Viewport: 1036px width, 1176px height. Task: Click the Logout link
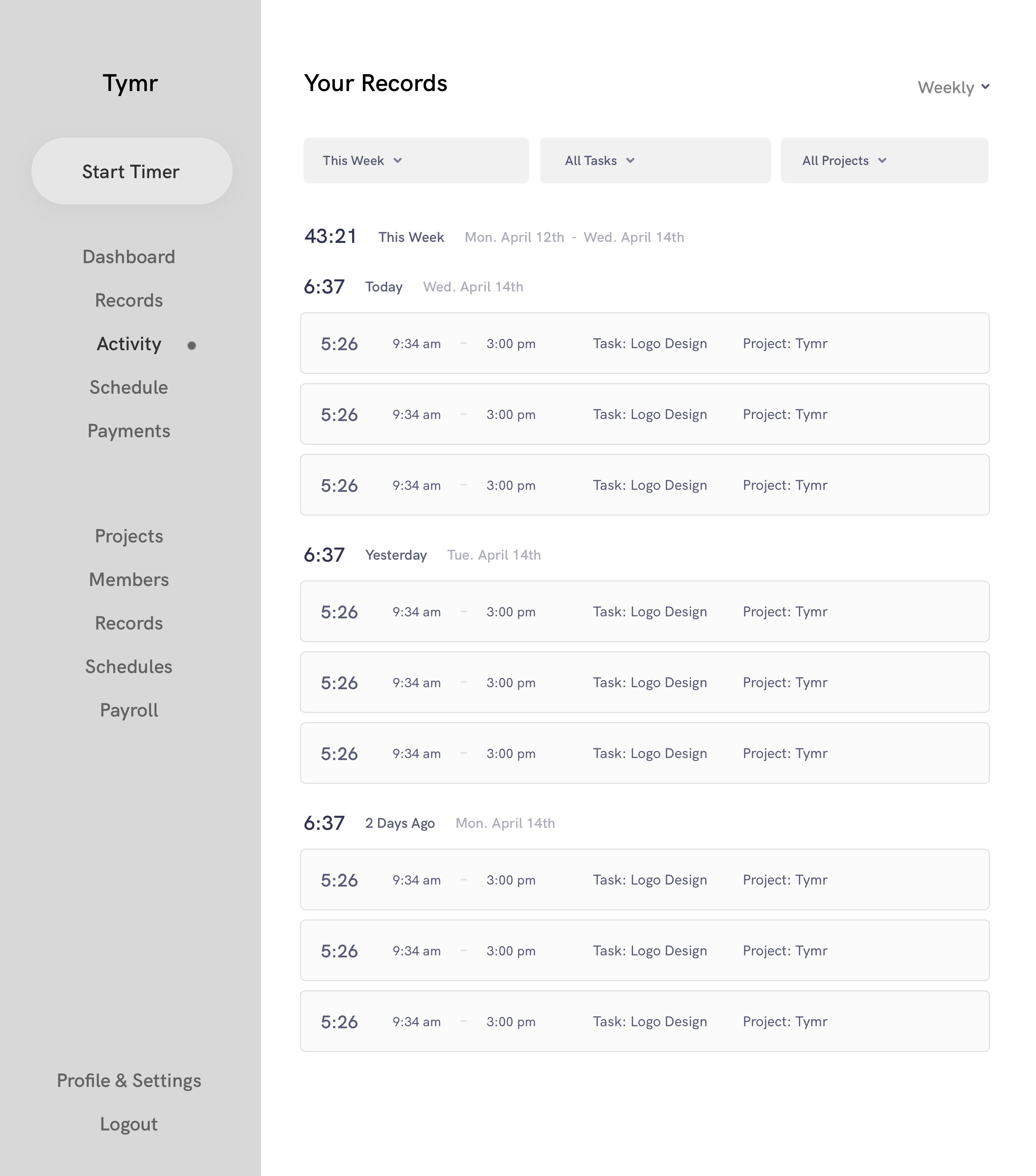[129, 1124]
